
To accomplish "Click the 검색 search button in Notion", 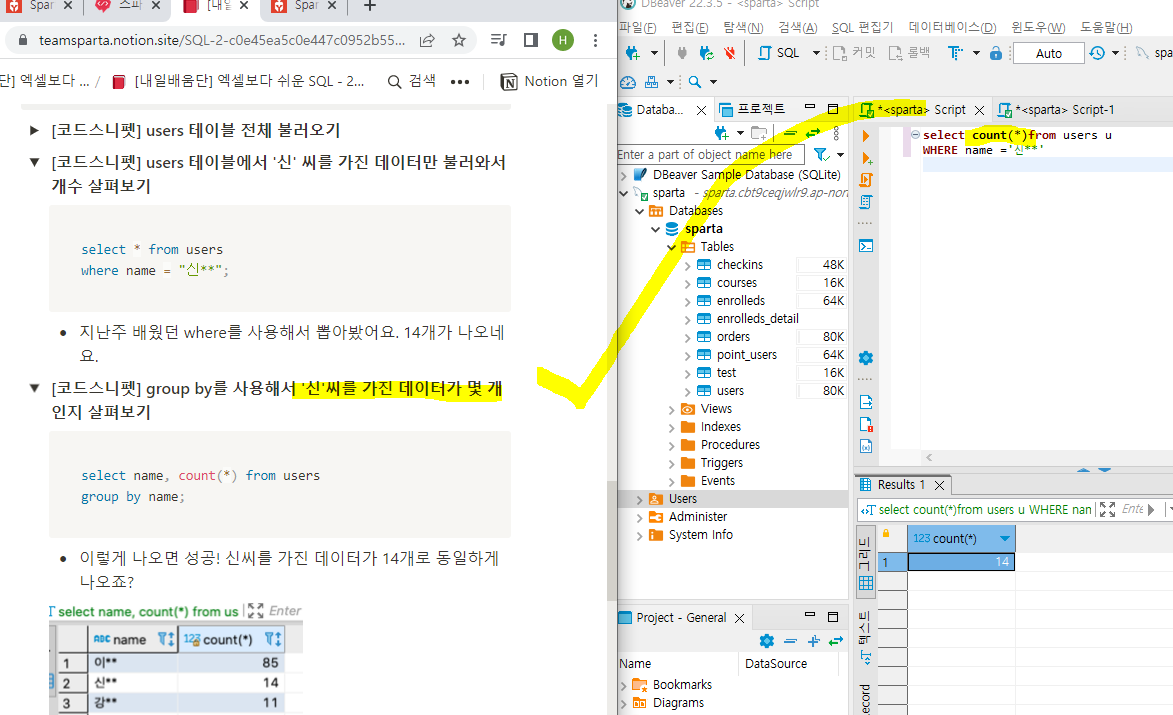I will (411, 82).
